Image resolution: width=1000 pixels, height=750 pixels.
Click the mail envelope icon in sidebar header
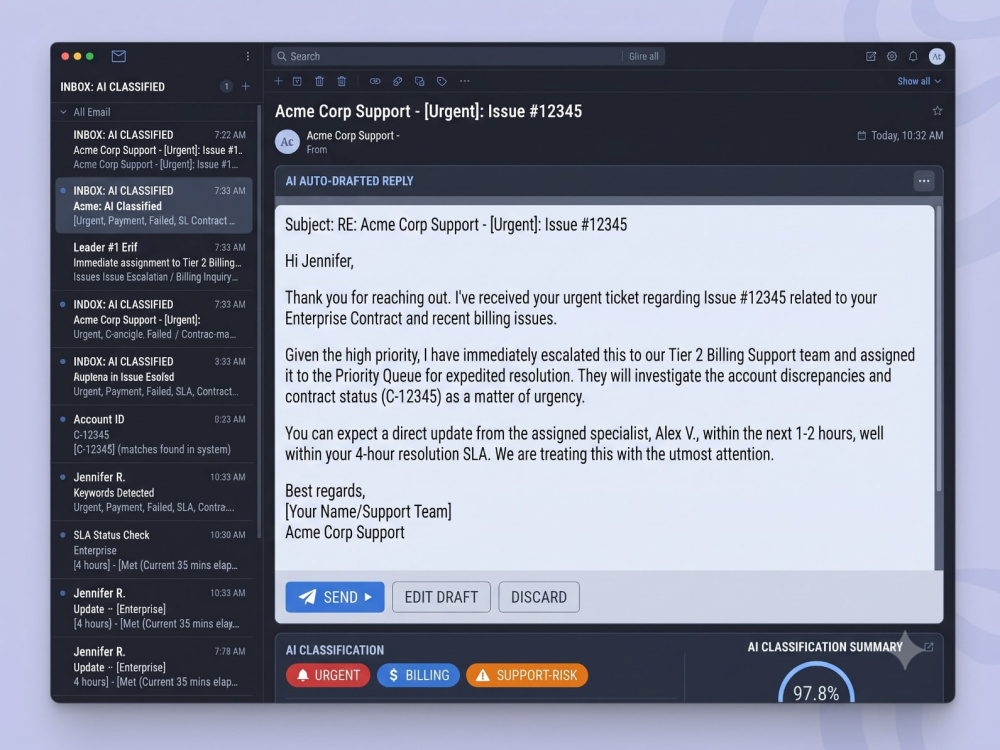pos(119,56)
